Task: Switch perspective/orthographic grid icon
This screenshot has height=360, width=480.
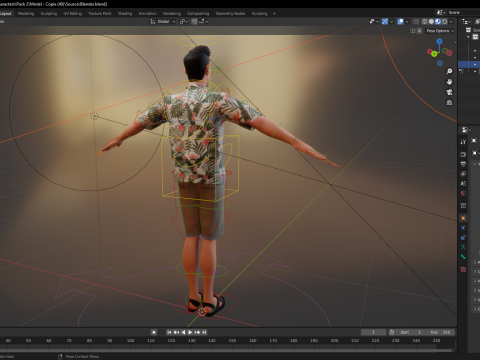Action: pos(449,103)
